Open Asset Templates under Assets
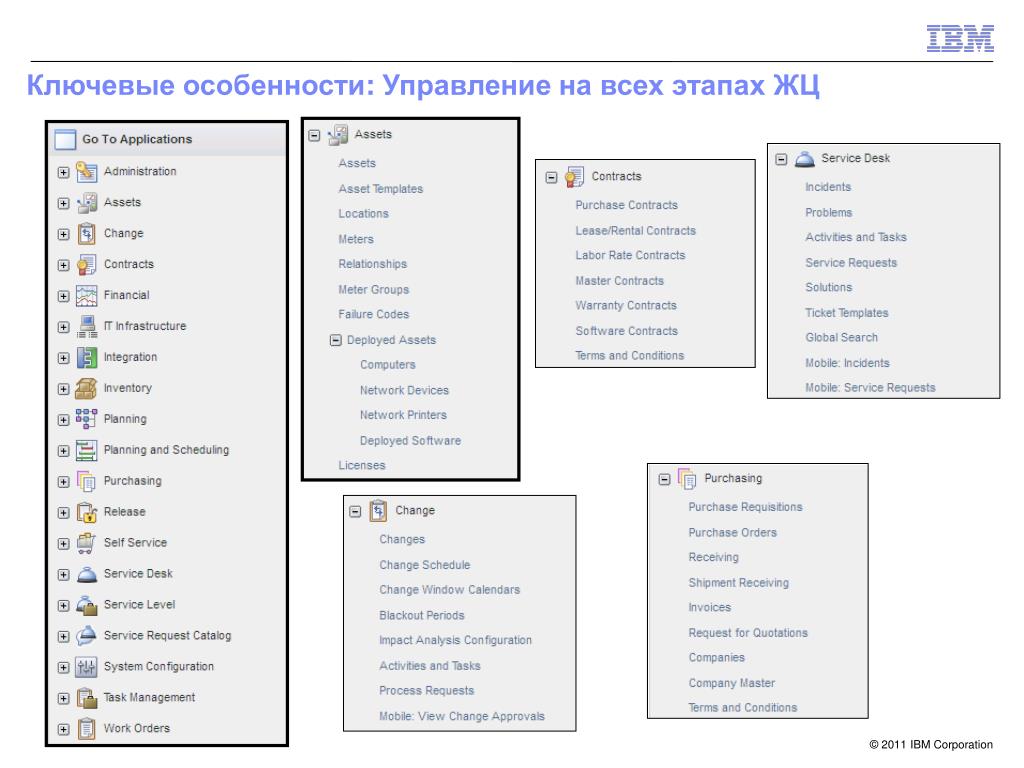 (x=381, y=189)
